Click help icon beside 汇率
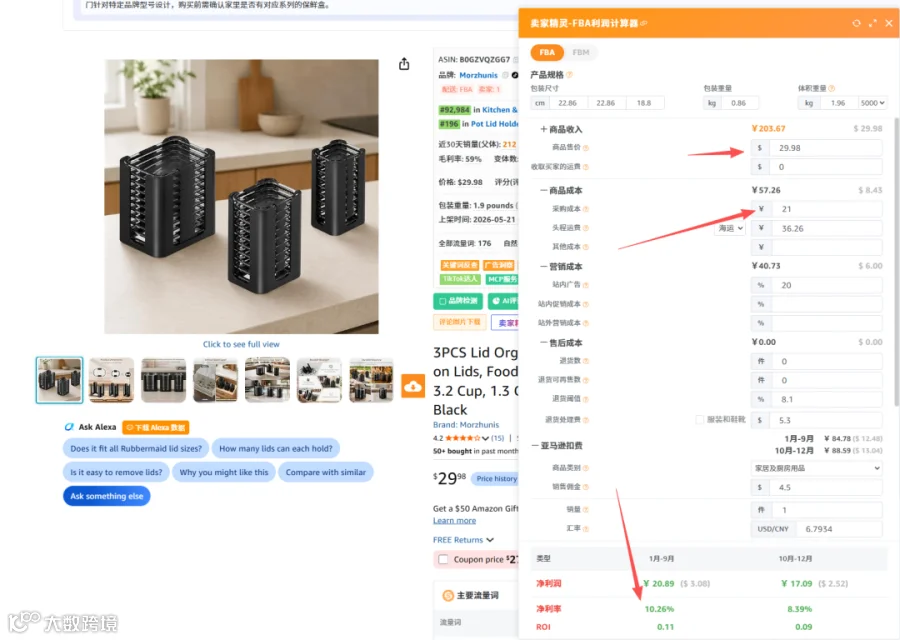This screenshot has height=640, width=900. pyautogui.click(x=586, y=529)
